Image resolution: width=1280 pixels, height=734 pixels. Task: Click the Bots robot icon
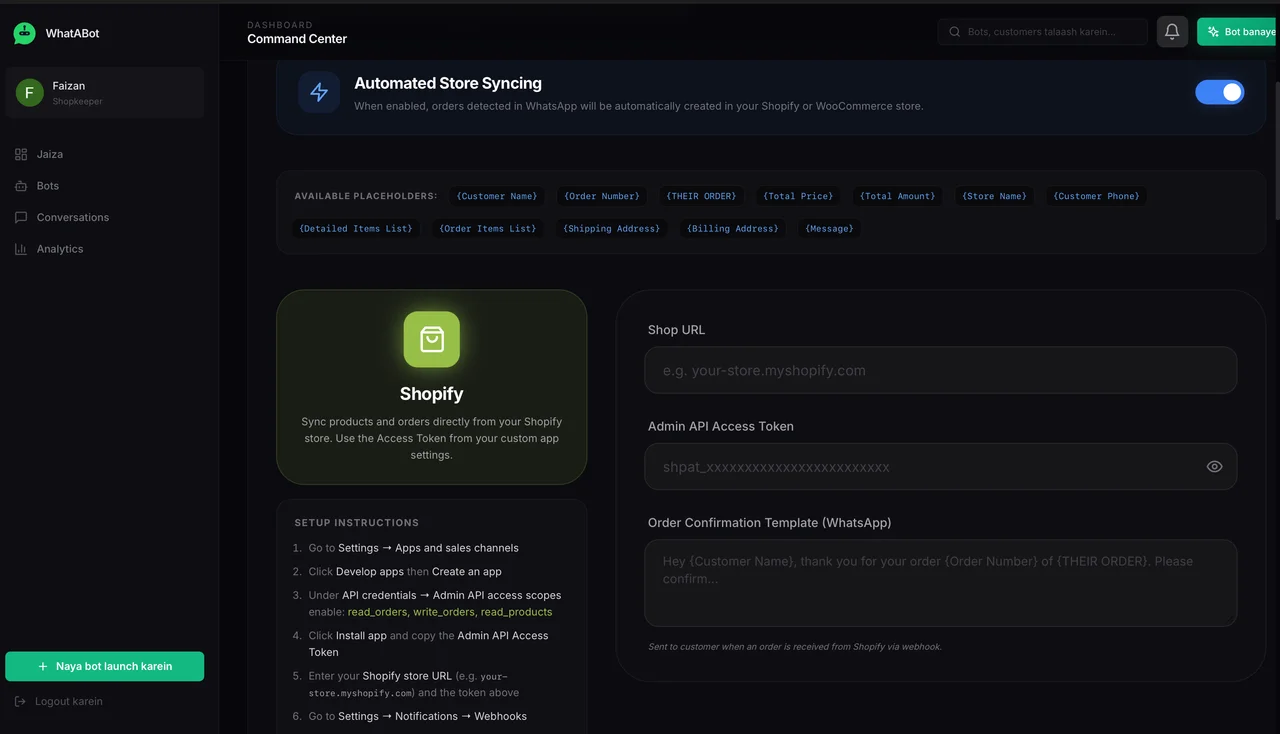click(21, 186)
